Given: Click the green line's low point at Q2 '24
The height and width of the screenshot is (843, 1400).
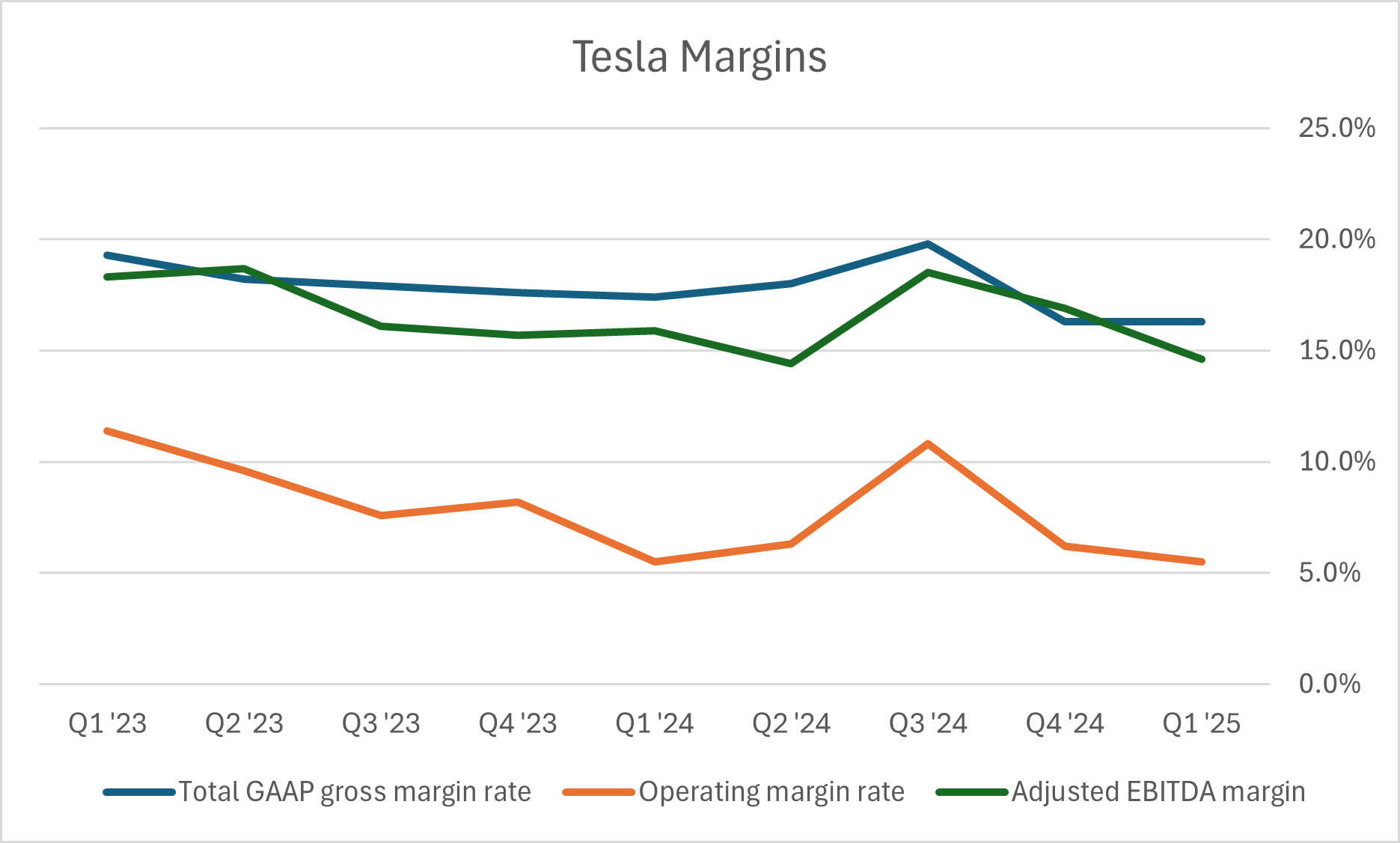Looking at the screenshot, I should [x=791, y=364].
